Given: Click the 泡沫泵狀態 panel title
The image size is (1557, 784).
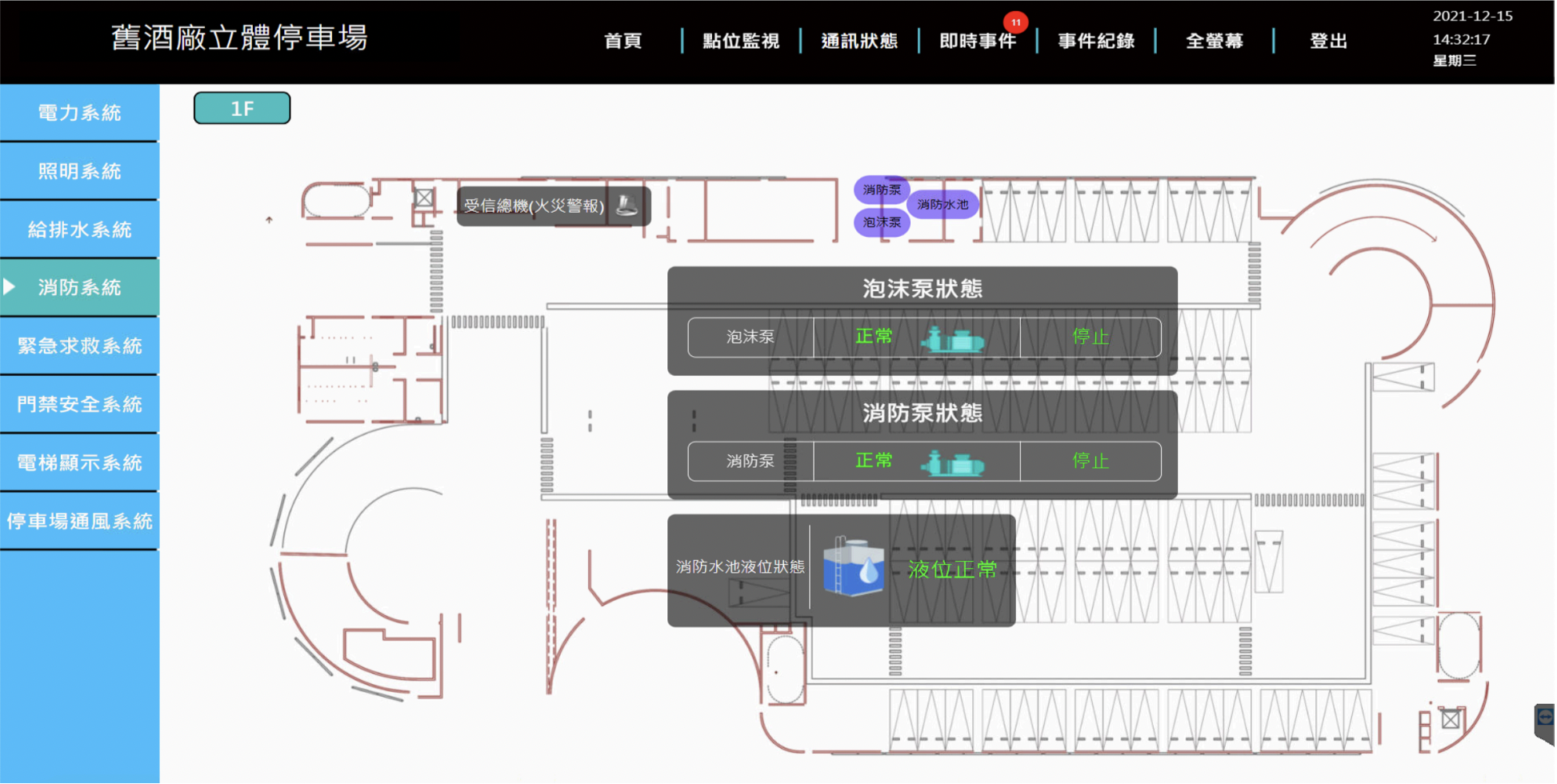Looking at the screenshot, I should pyautogui.click(x=922, y=288).
